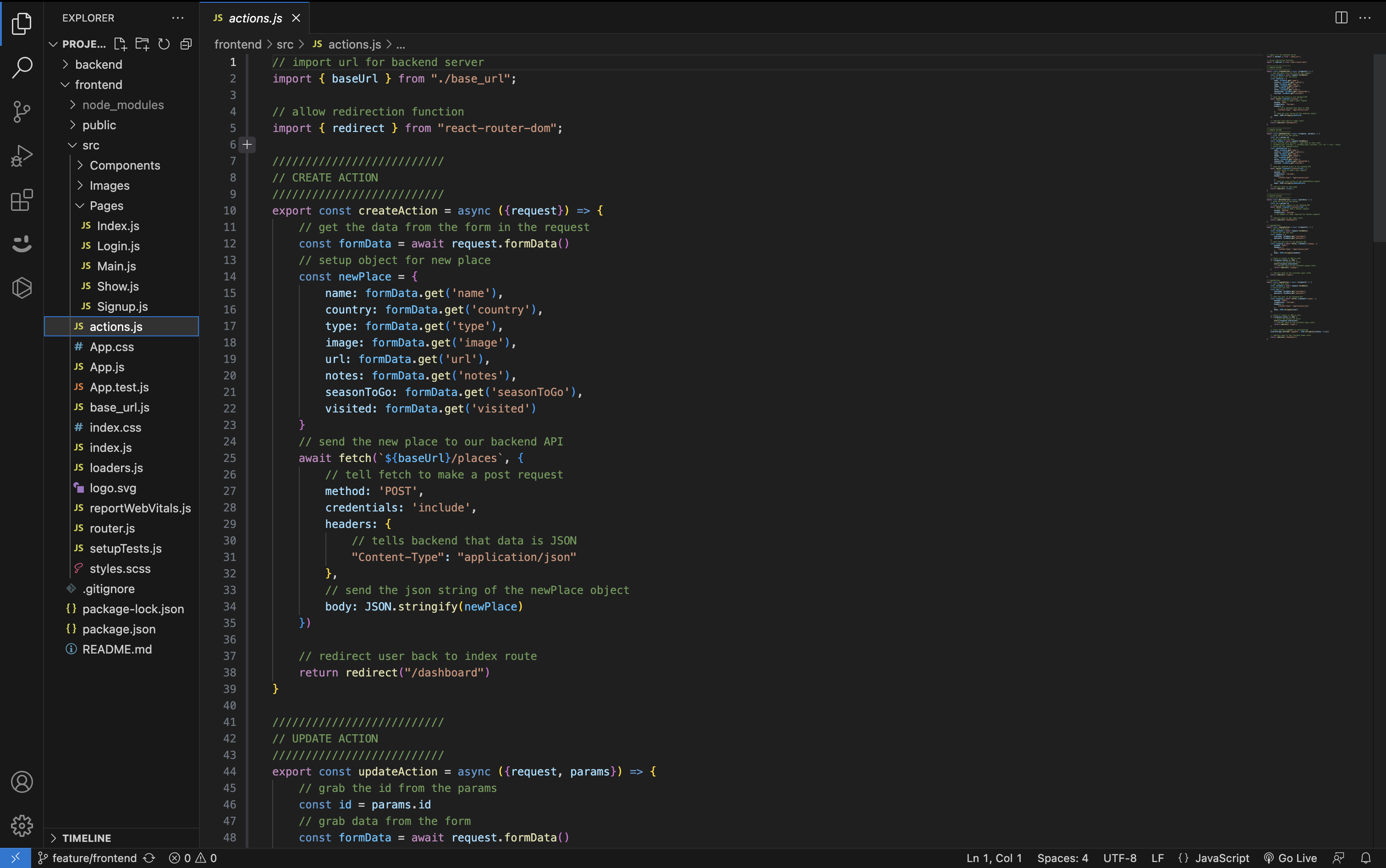The image size is (1386, 868).
Task: Collapse all folders in Explorer
Action: point(186,44)
